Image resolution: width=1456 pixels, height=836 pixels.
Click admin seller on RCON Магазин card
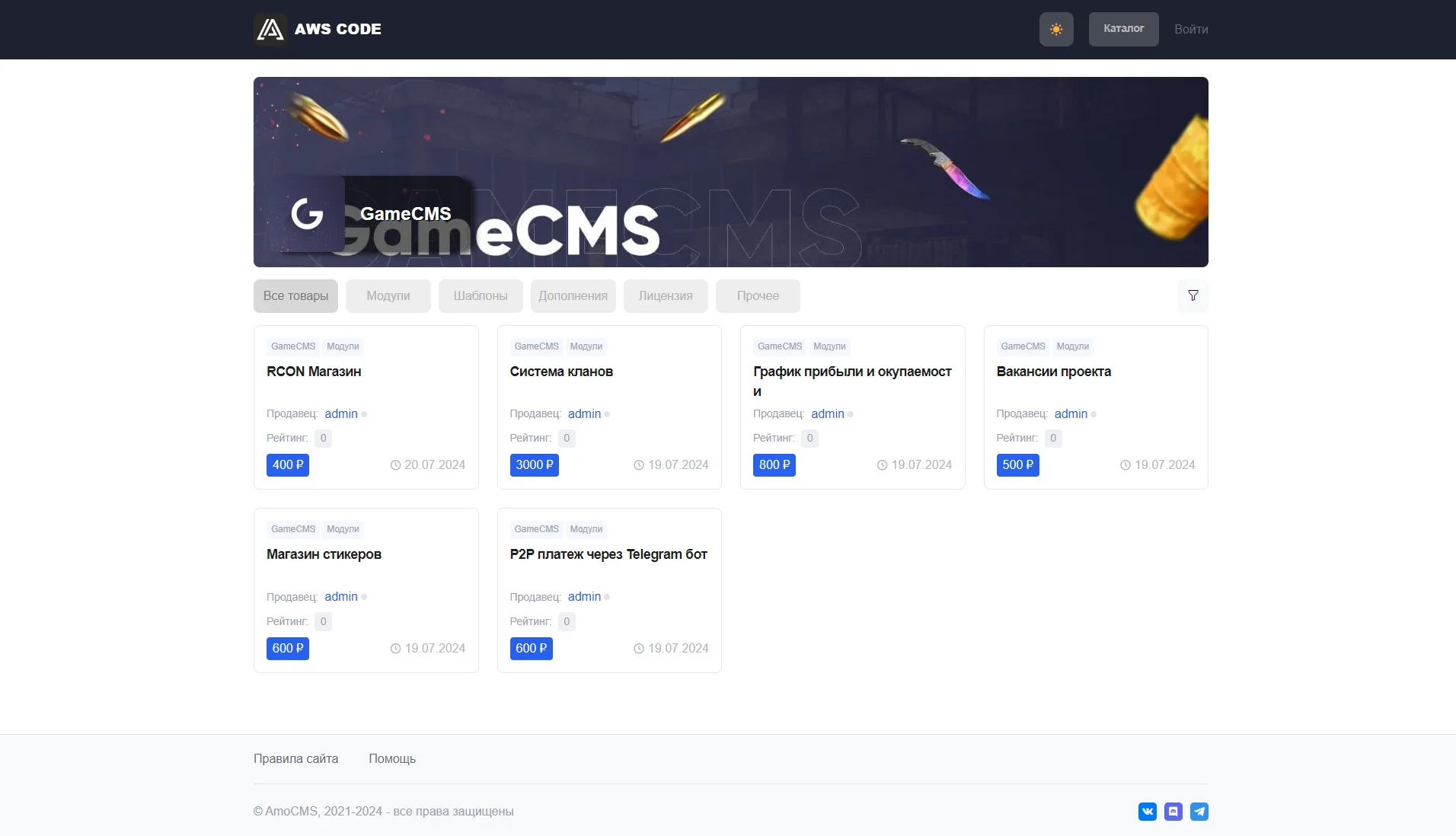341,413
